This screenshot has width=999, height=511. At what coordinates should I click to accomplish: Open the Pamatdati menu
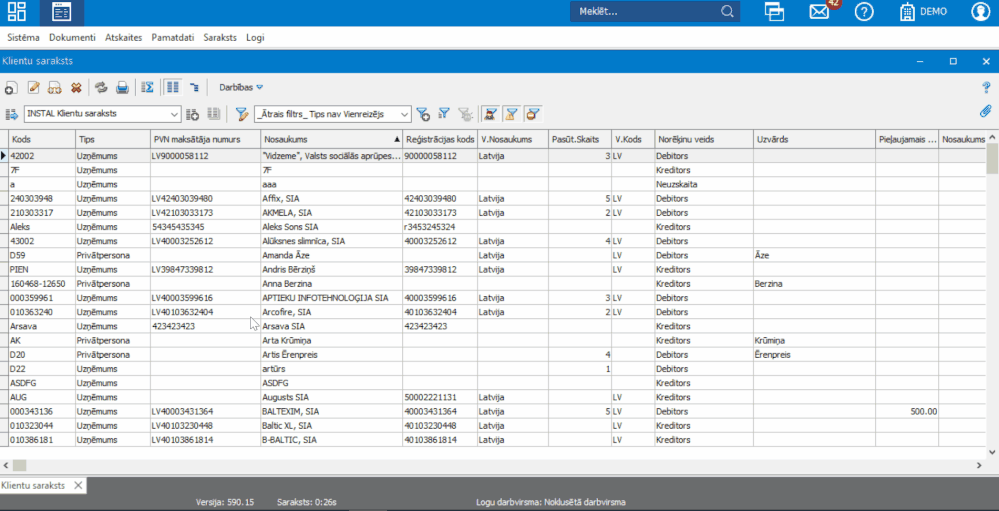173,37
